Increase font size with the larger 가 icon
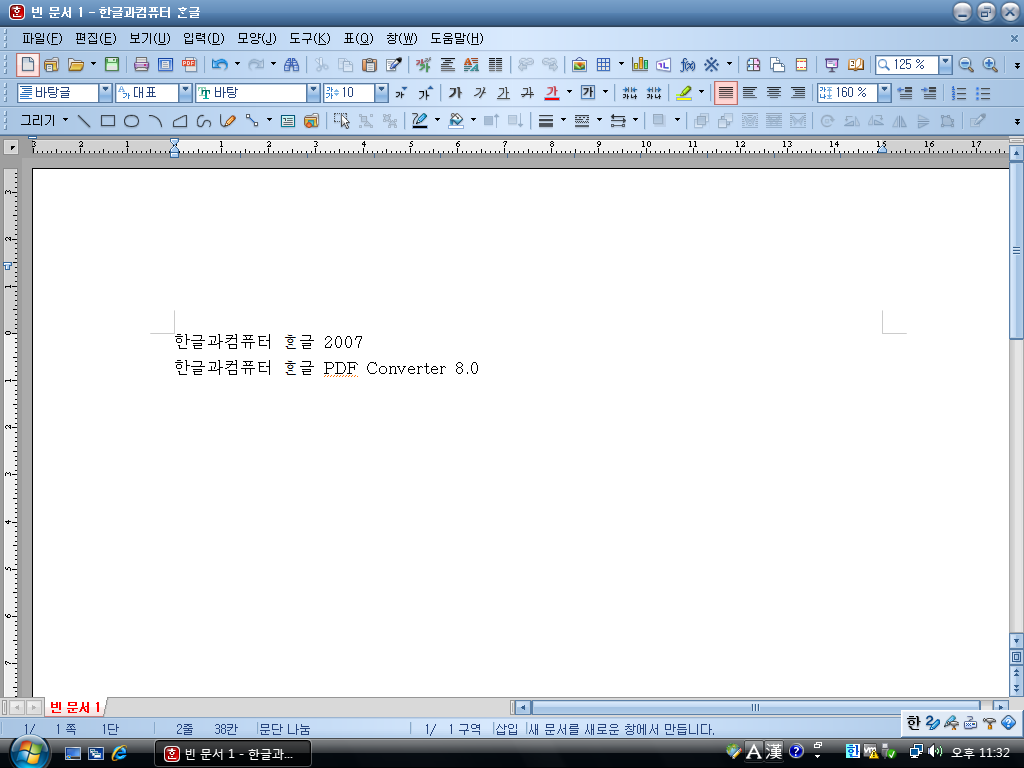This screenshot has height=768, width=1024. pyautogui.click(x=426, y=93)
